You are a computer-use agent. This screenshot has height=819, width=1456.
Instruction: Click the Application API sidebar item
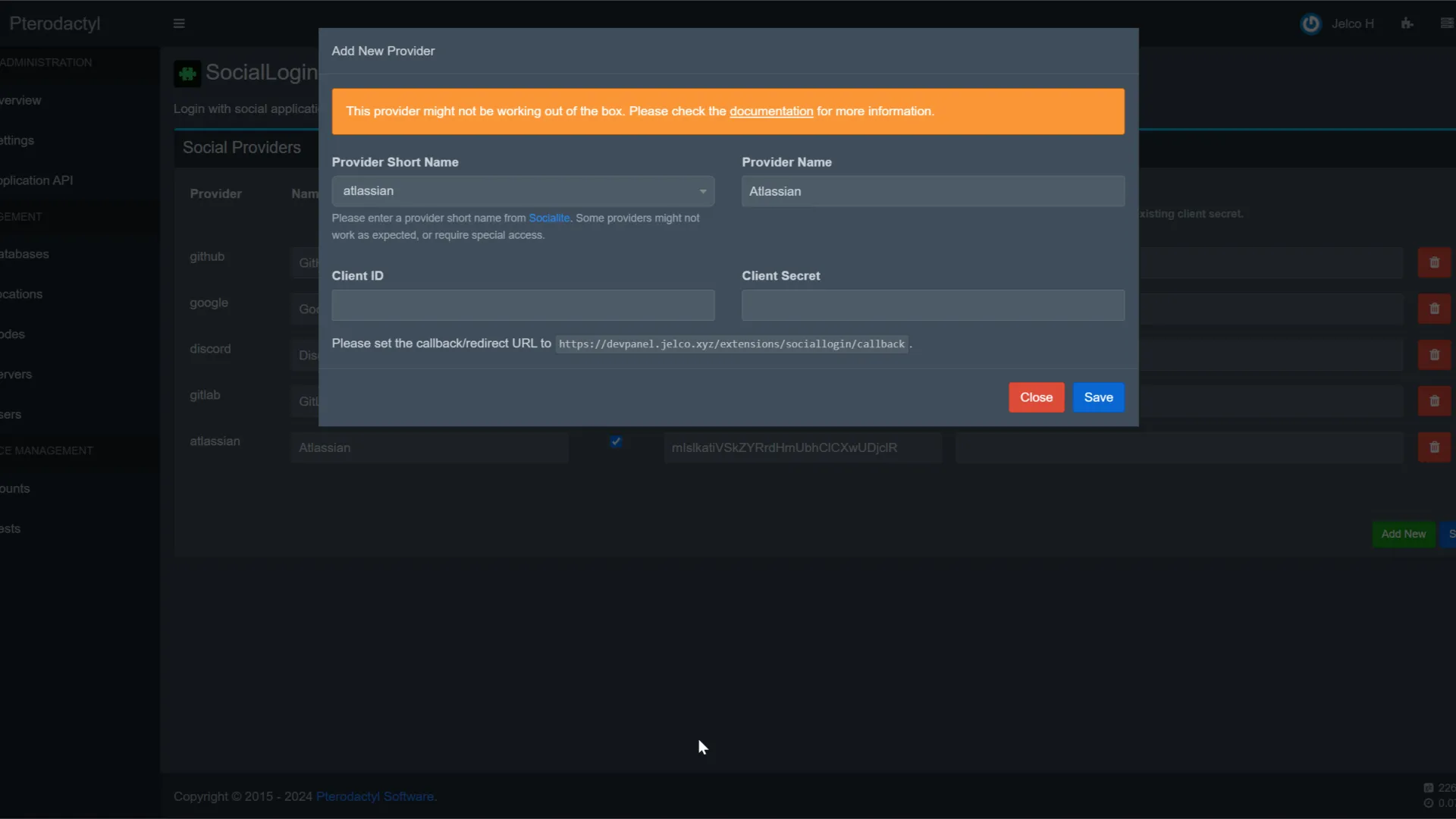pyautogui.click(x=36, y=180)
